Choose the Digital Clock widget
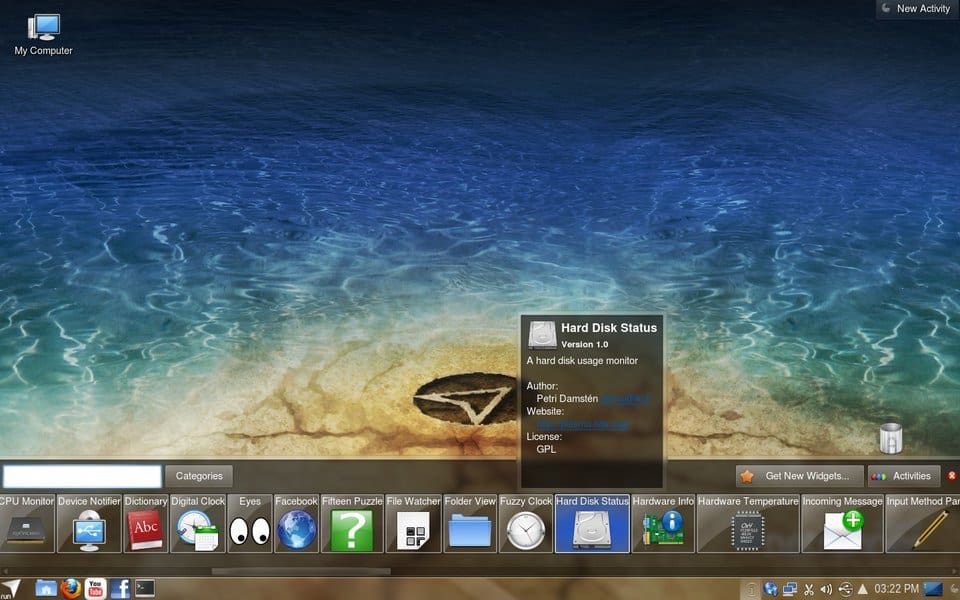The height and width of the screenshot is (600, 960). pyautogui.click(x=198, y=523)
